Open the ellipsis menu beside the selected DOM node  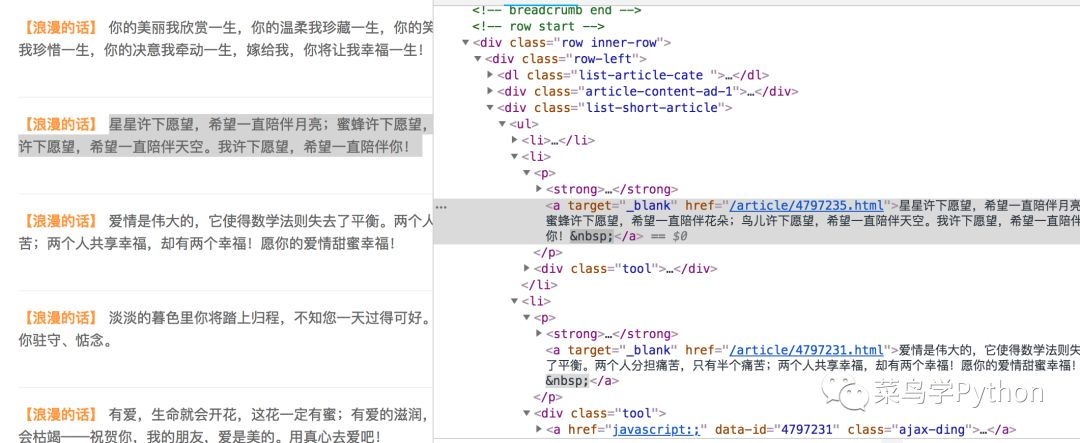[x=442, y=206]
